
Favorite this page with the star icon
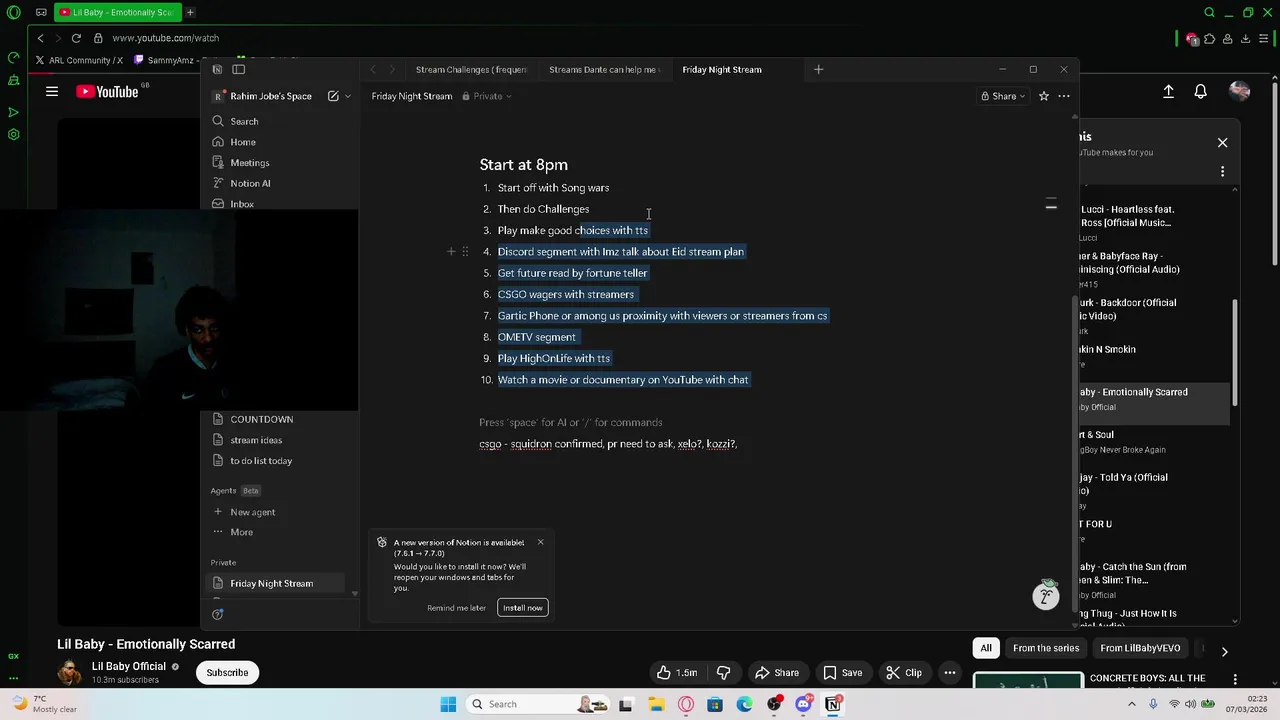pyautogui.click(x=1043, y=96)
